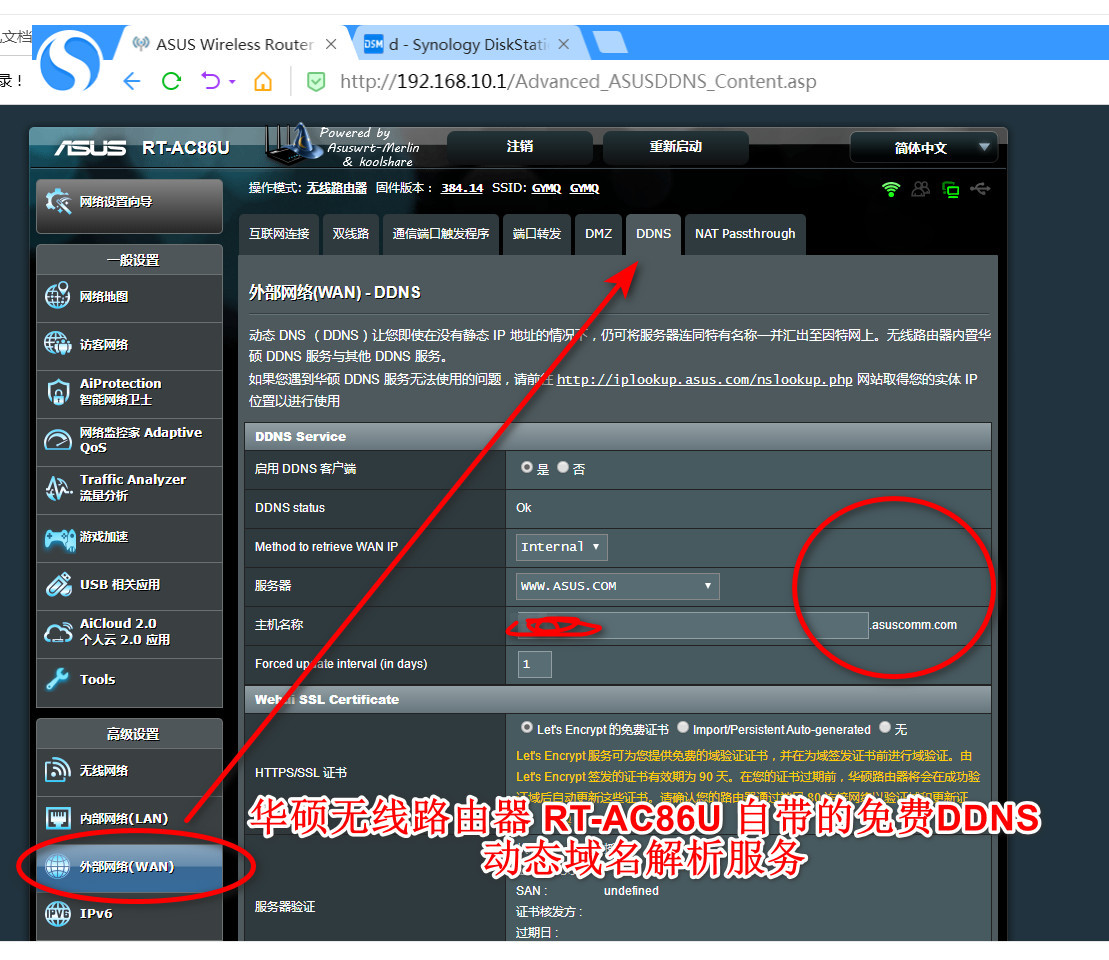Click the .asuscomm.com domain suffix text
1109x960 pixels.
(x=913, y=625)
